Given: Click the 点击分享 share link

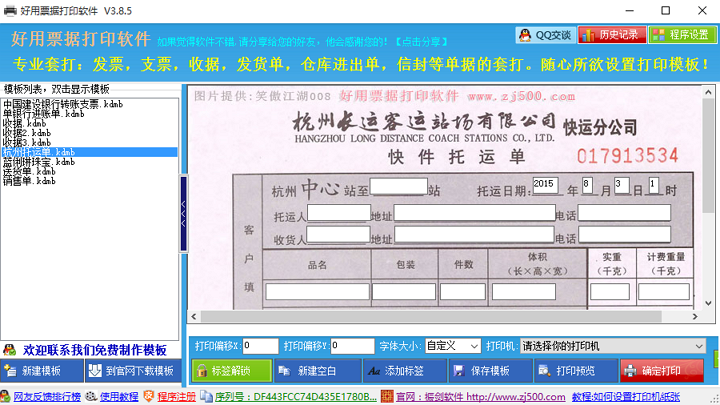Looking at the screenshot, I should click(422, 42).
